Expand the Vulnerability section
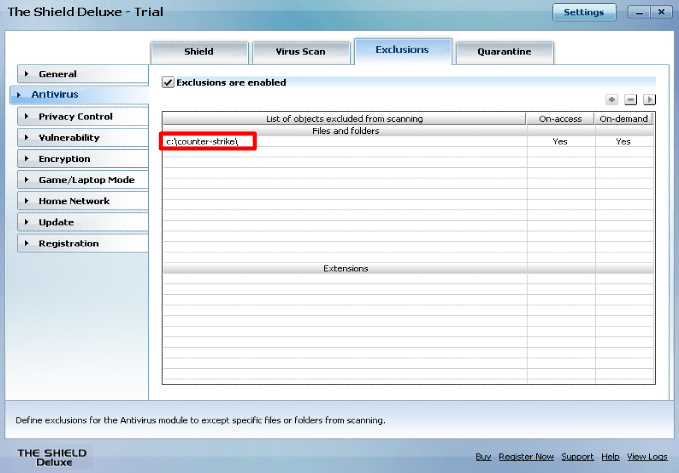 click(x=83, y=138)
